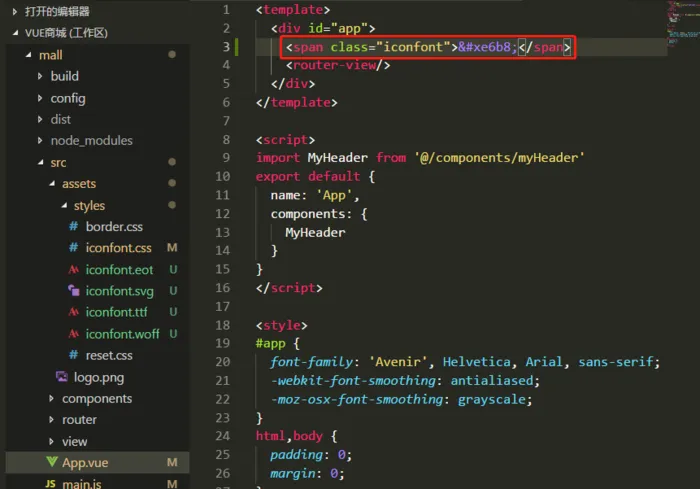Click line number 3 in gutter

(226, 46)
